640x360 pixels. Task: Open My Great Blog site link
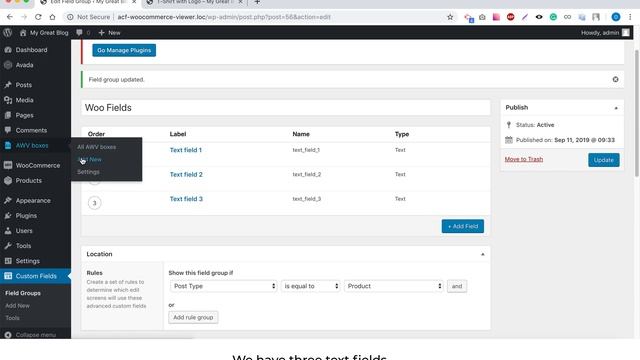point(44,33)
